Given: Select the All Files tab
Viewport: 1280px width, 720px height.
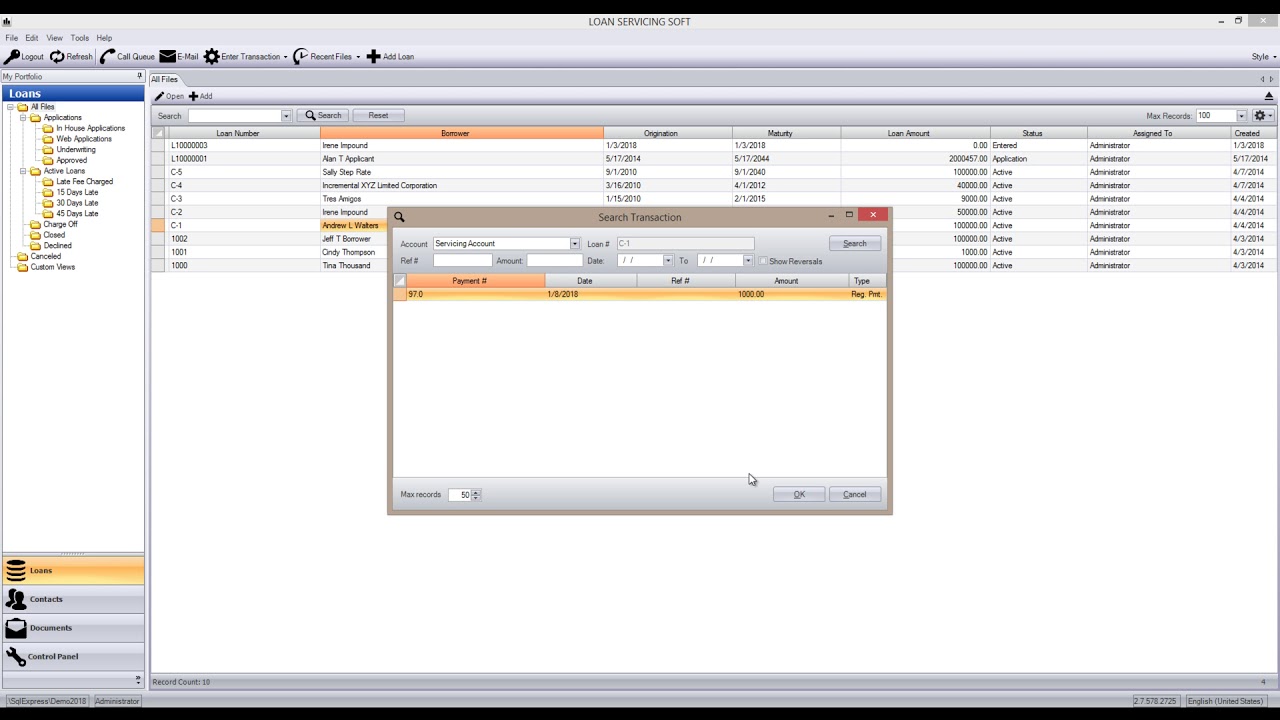Looking at the screenshot, I should coord(165,79).
